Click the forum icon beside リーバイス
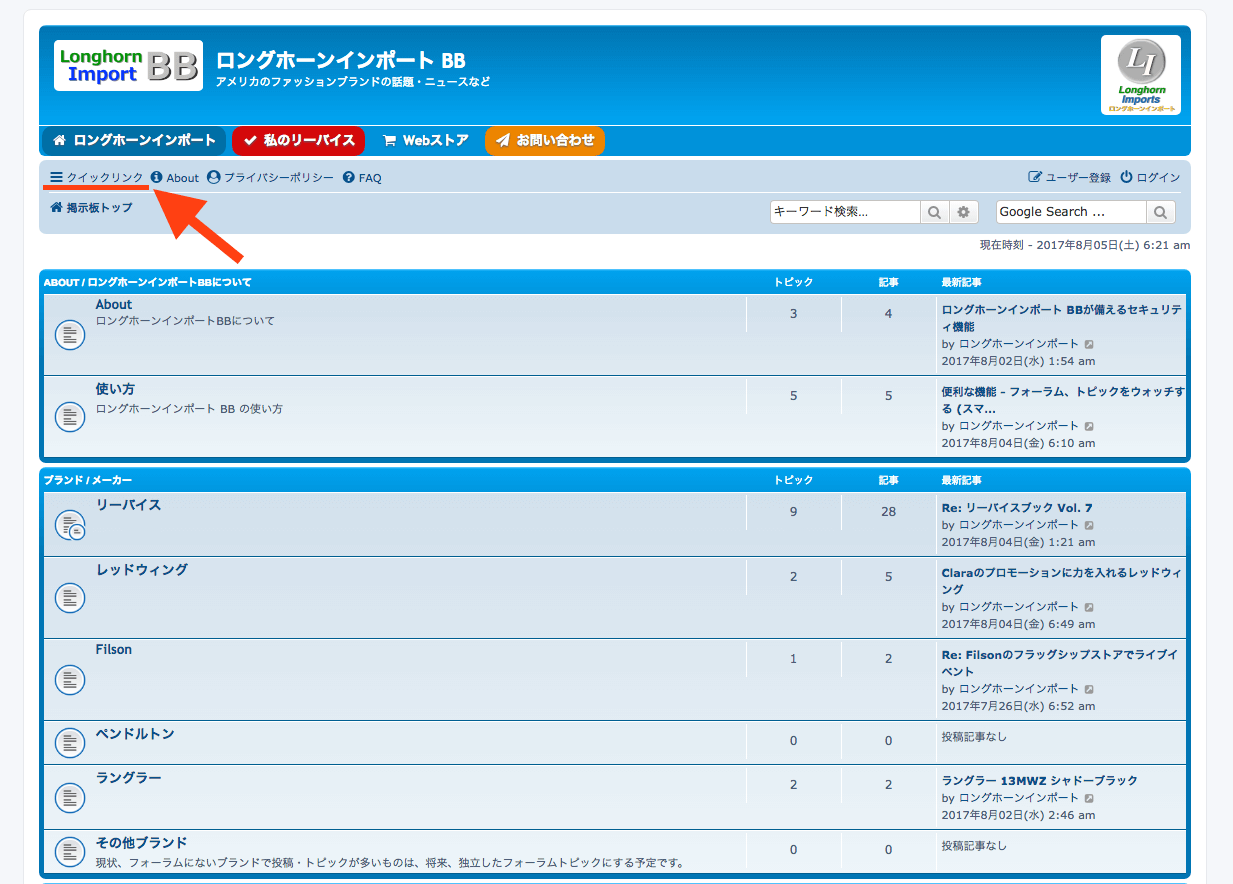The height and width of the screenshot is (884, 1233). pyautogui.click(x=69, y=524)
